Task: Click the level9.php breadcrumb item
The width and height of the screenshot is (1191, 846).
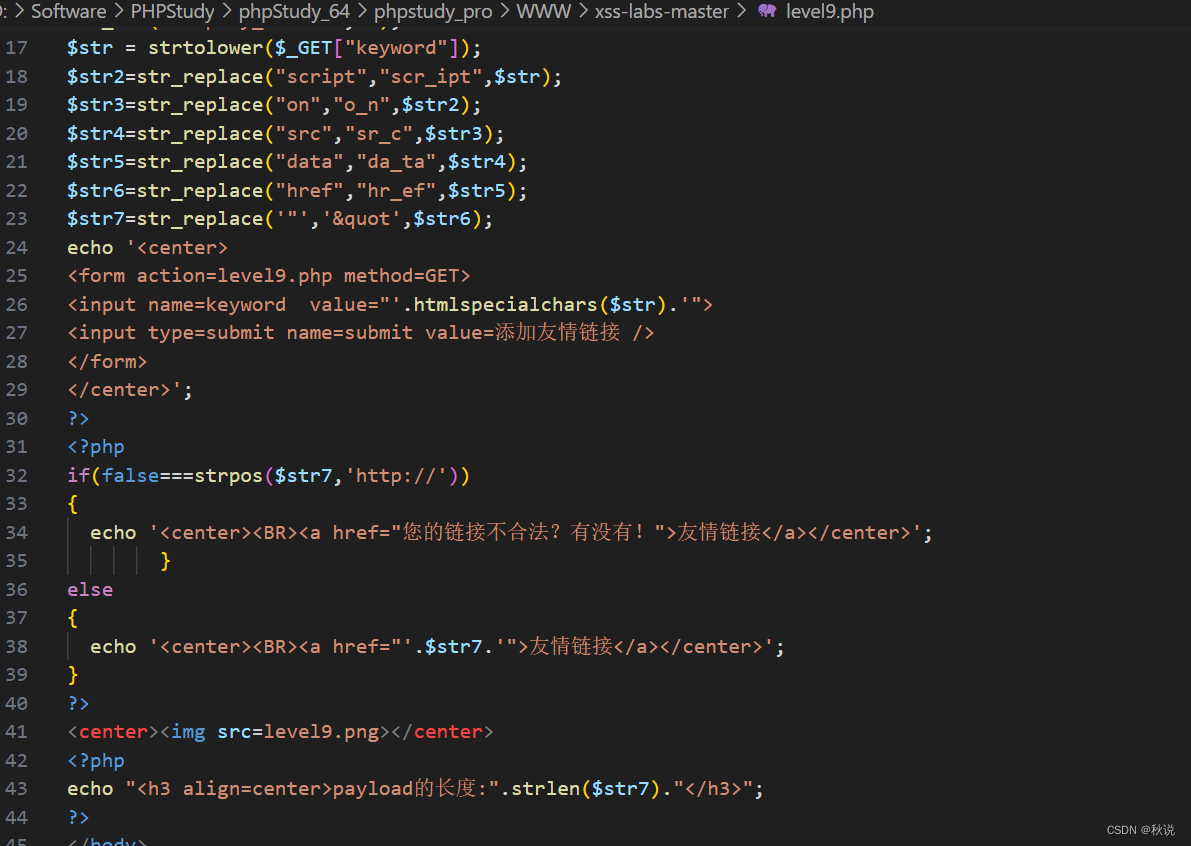Action: tap(828, 12)
